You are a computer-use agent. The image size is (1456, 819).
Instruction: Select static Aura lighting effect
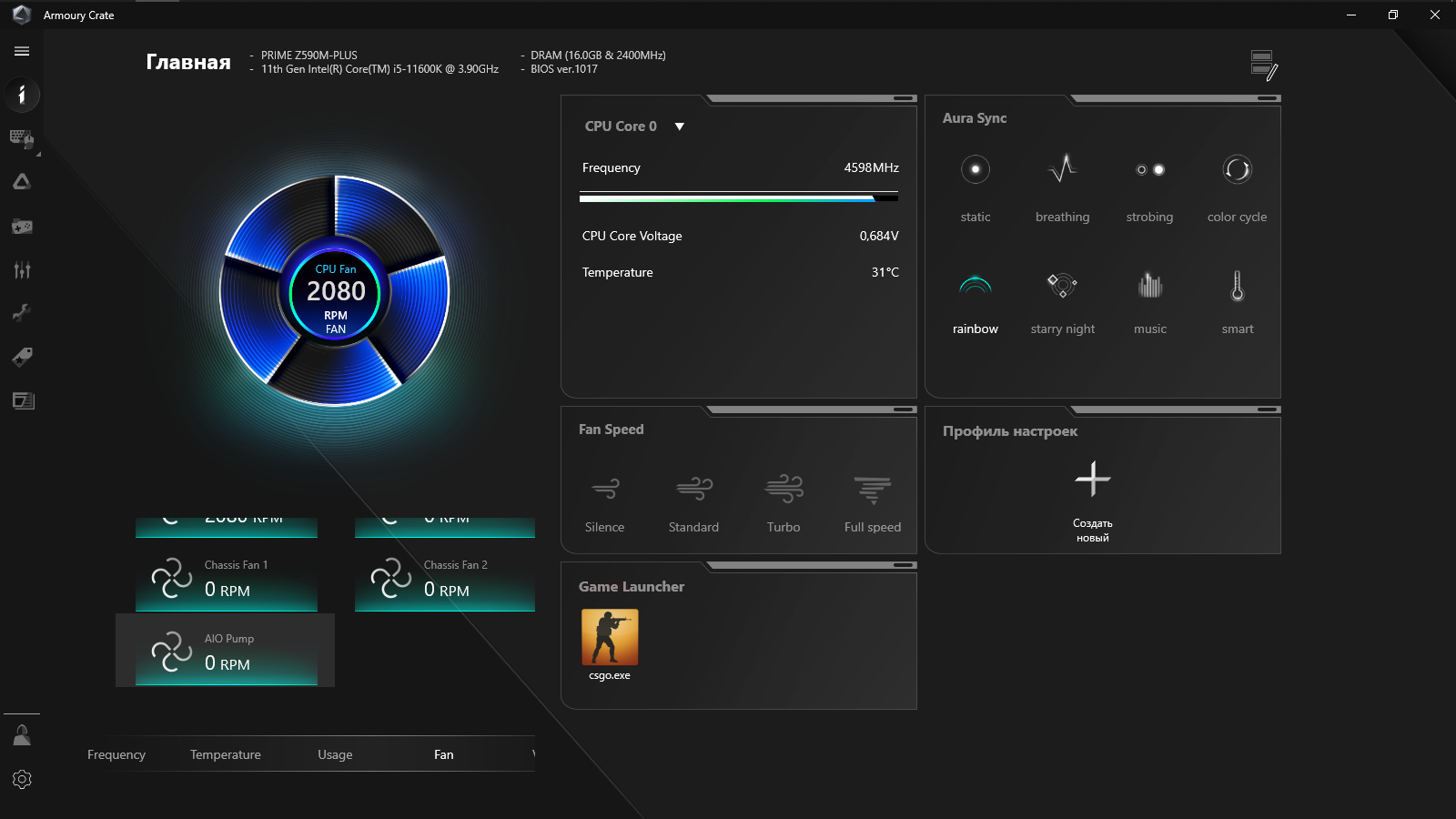[x=976, y=188]
